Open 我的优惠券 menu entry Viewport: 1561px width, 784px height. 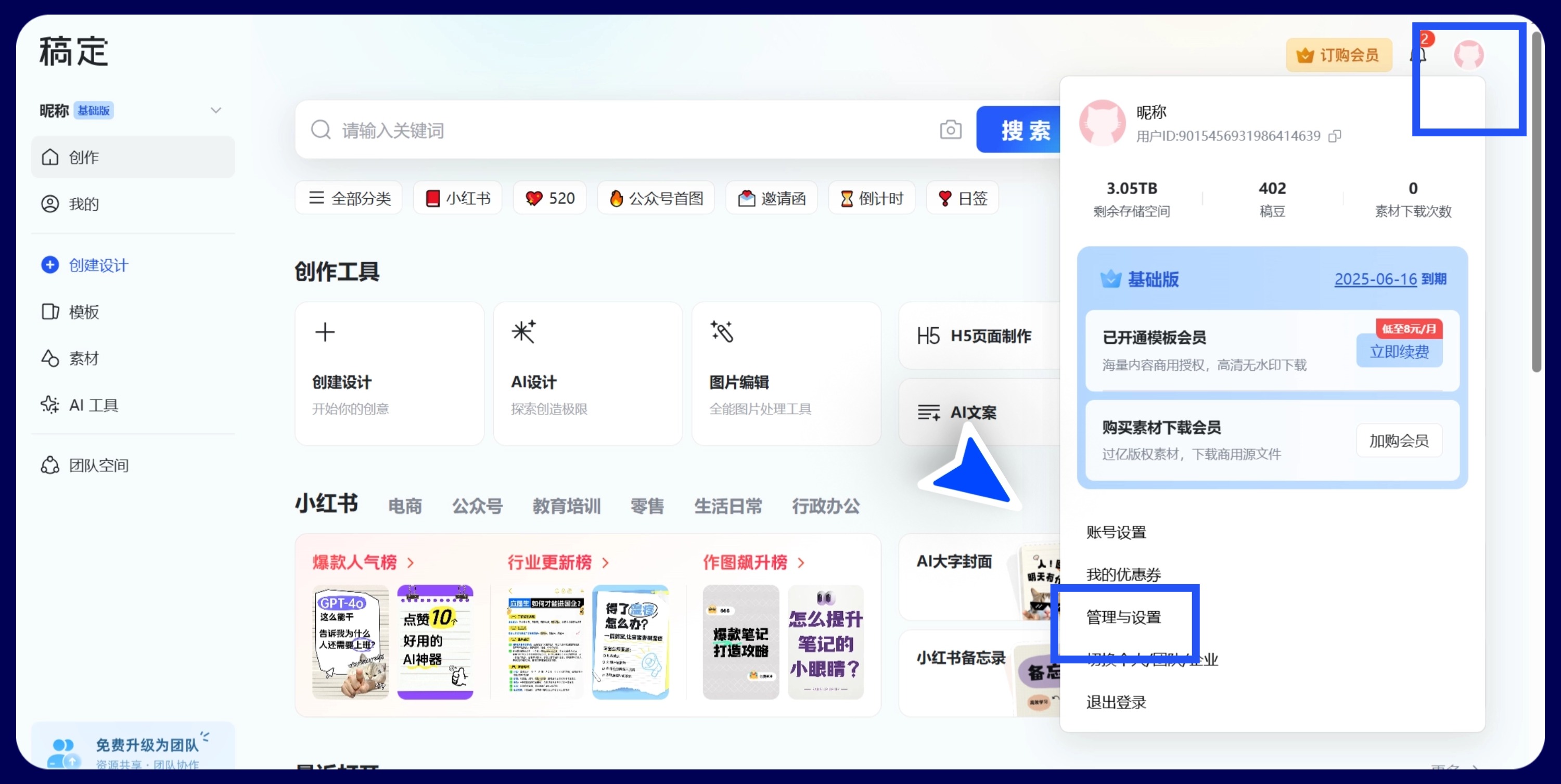click(1123, 574)
